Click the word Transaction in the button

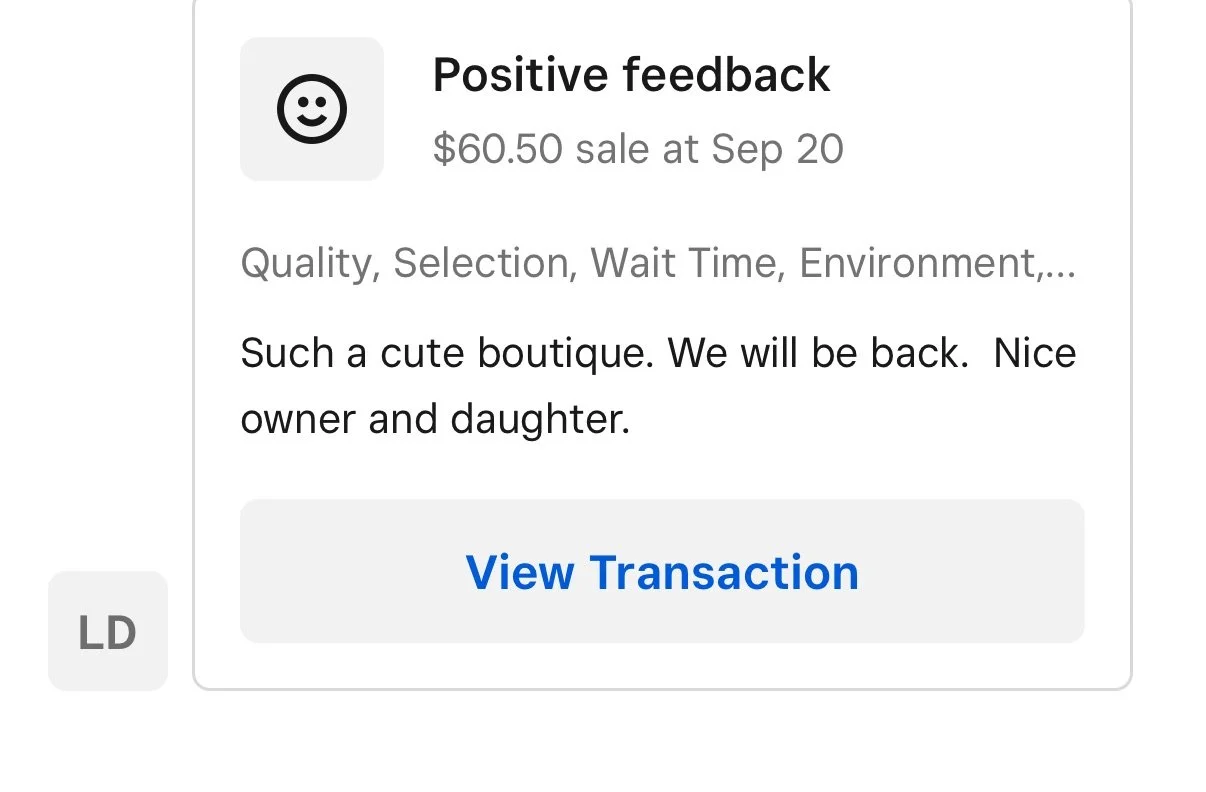coord(724,572)
